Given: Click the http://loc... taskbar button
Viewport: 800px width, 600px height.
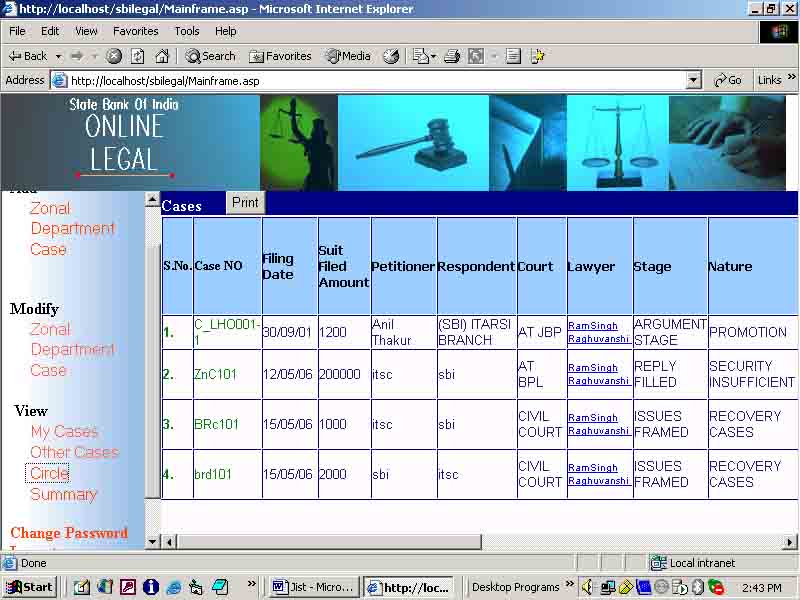Looking at the screenshot, I should point(409,587).
